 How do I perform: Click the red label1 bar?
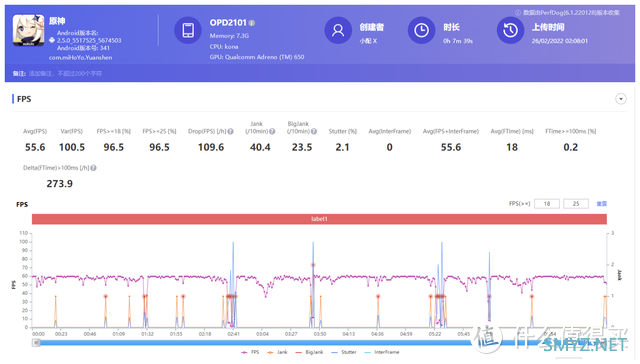click(x=319, y=219)
